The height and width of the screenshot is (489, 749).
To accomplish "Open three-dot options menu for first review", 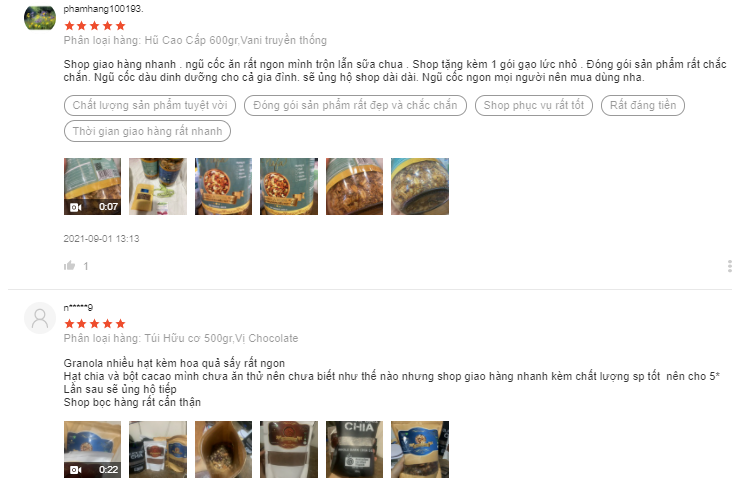I will coord(729,266).
